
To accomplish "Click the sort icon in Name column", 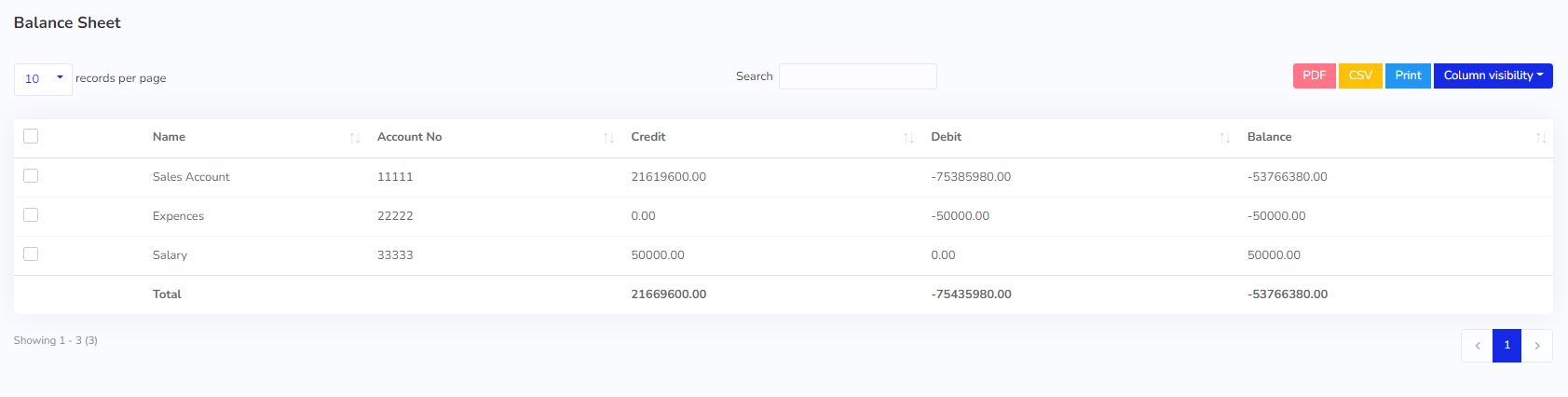I will click(354, 138).
